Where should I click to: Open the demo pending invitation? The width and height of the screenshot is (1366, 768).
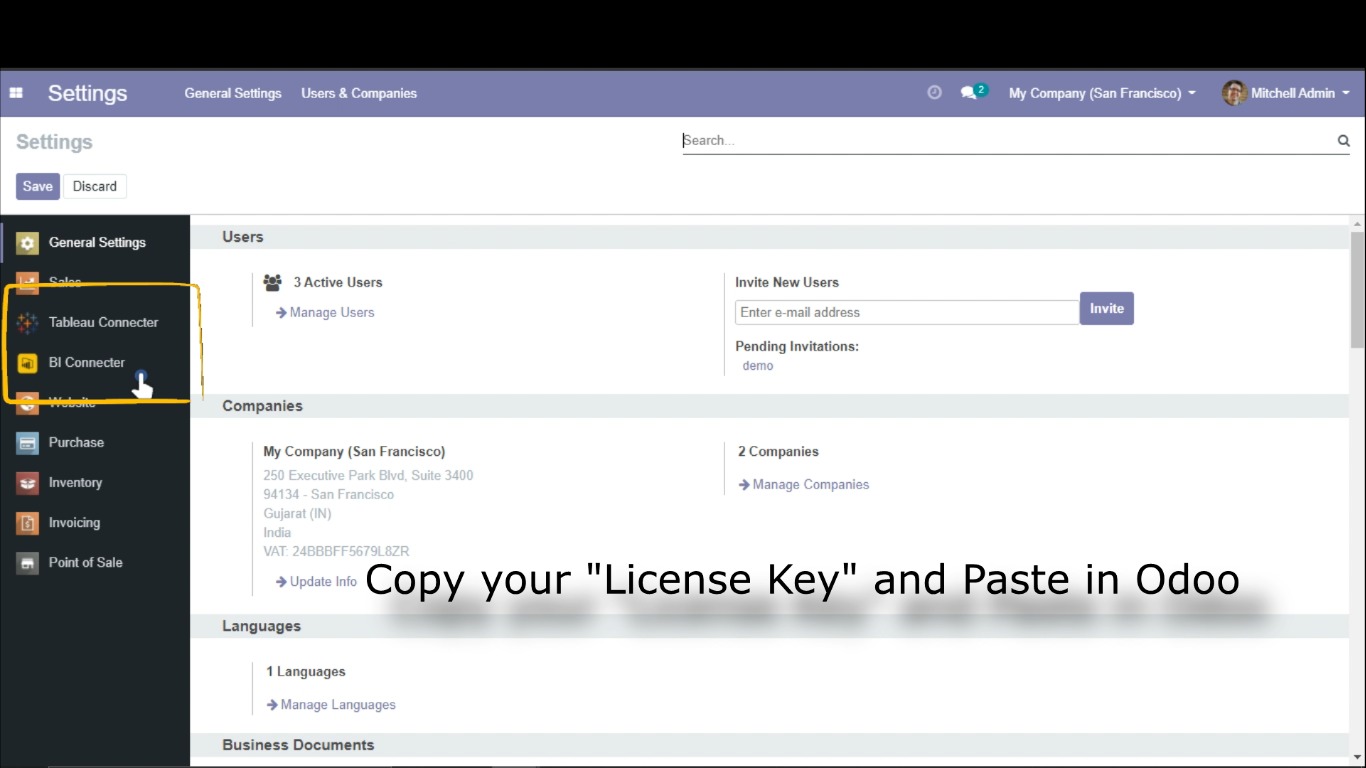758,366
